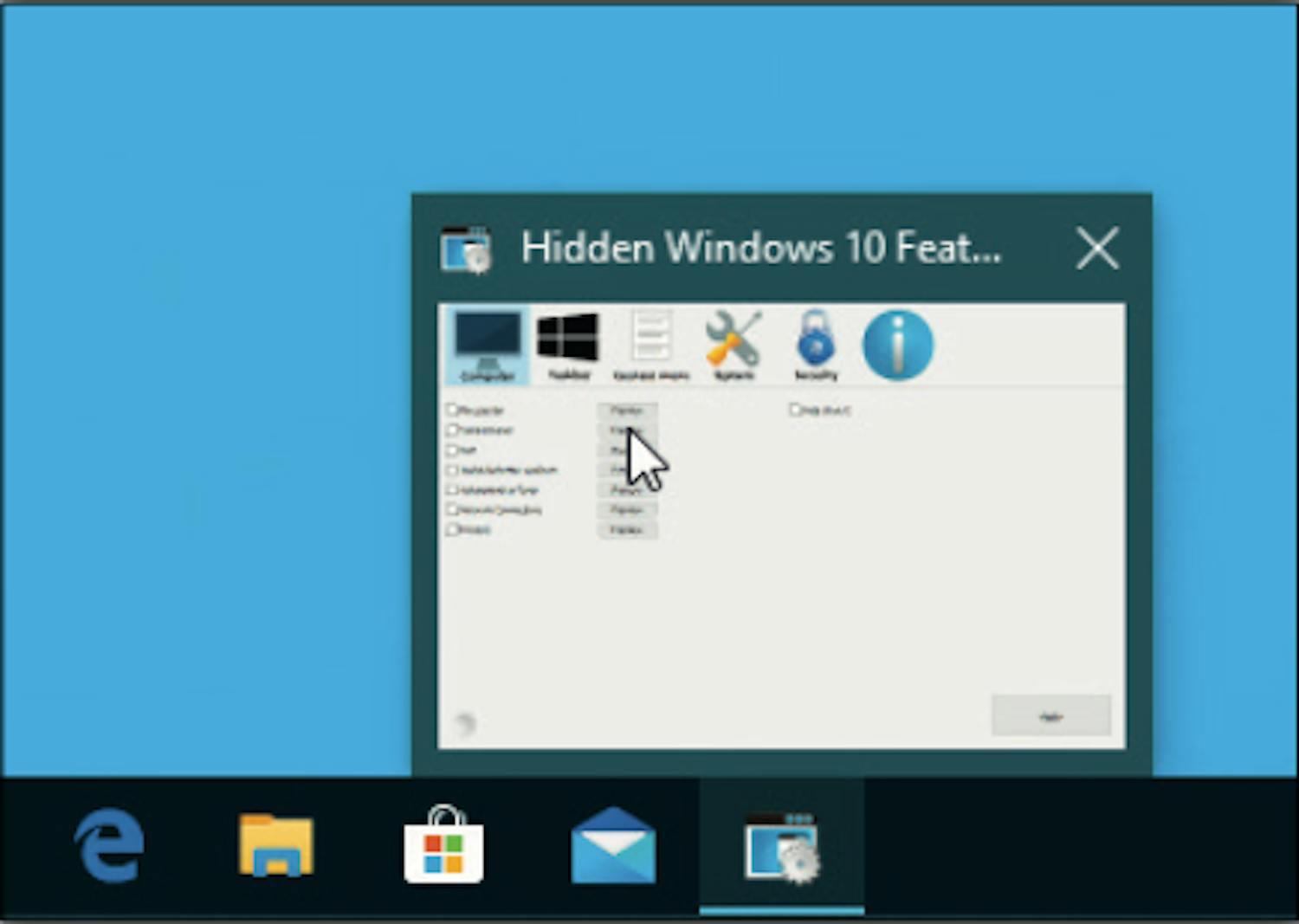Select the document list category icon

651,345
